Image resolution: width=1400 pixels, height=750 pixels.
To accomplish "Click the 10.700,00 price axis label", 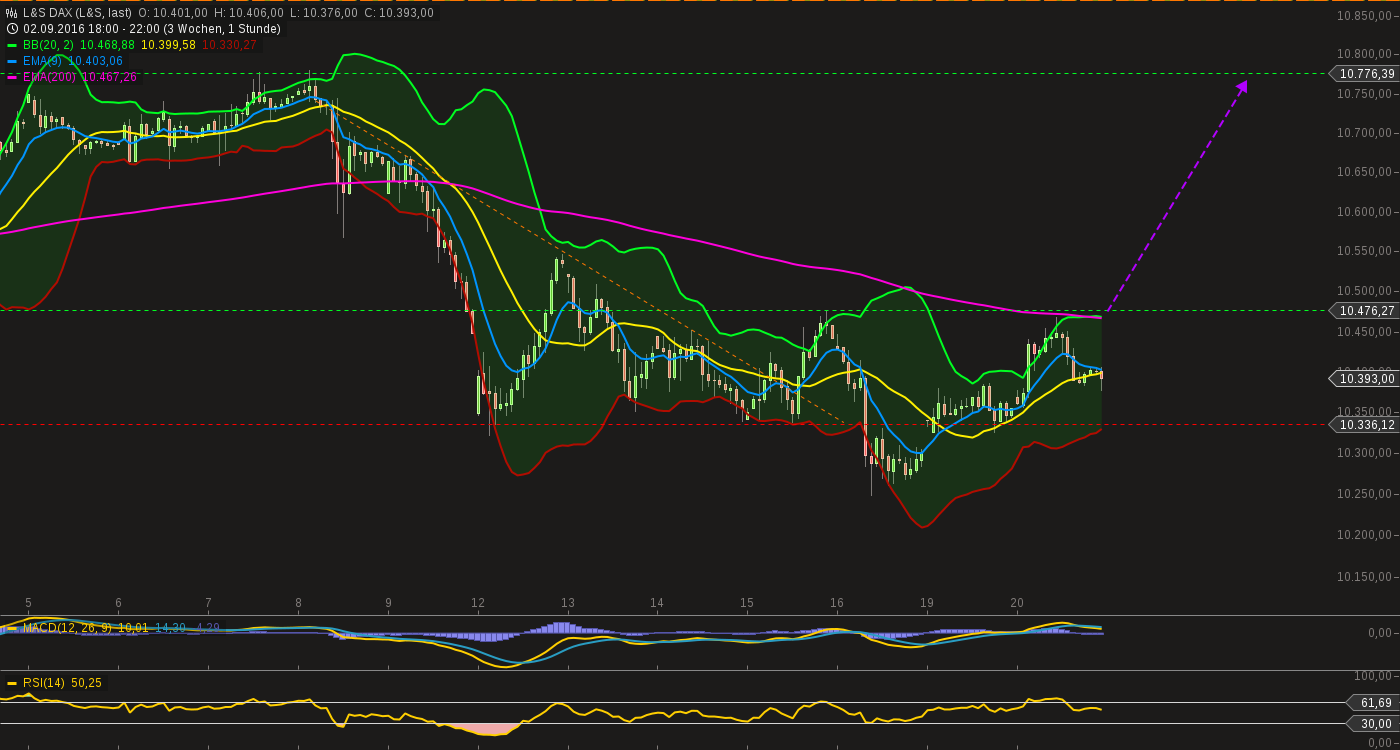I will (x=1366, y=133).
